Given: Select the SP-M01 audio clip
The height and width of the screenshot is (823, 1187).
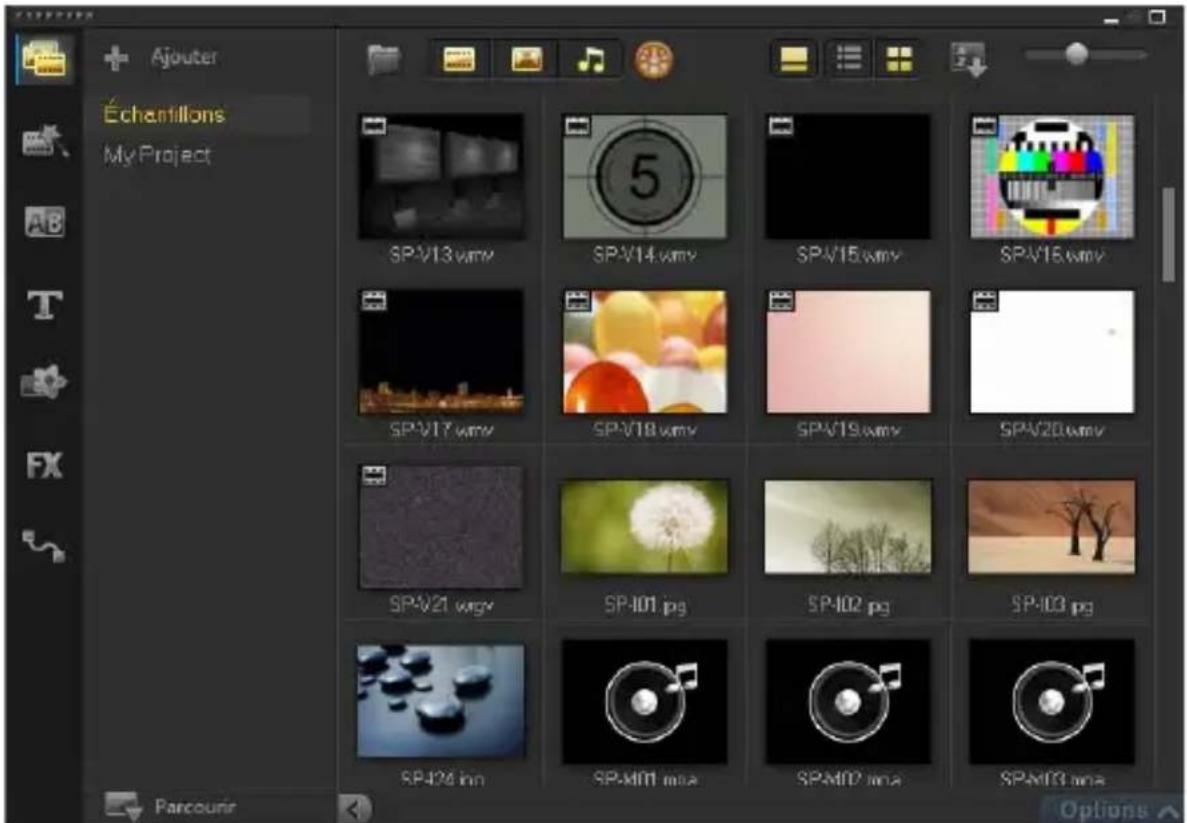Looking at the screenshot, I should coord(645,702).
